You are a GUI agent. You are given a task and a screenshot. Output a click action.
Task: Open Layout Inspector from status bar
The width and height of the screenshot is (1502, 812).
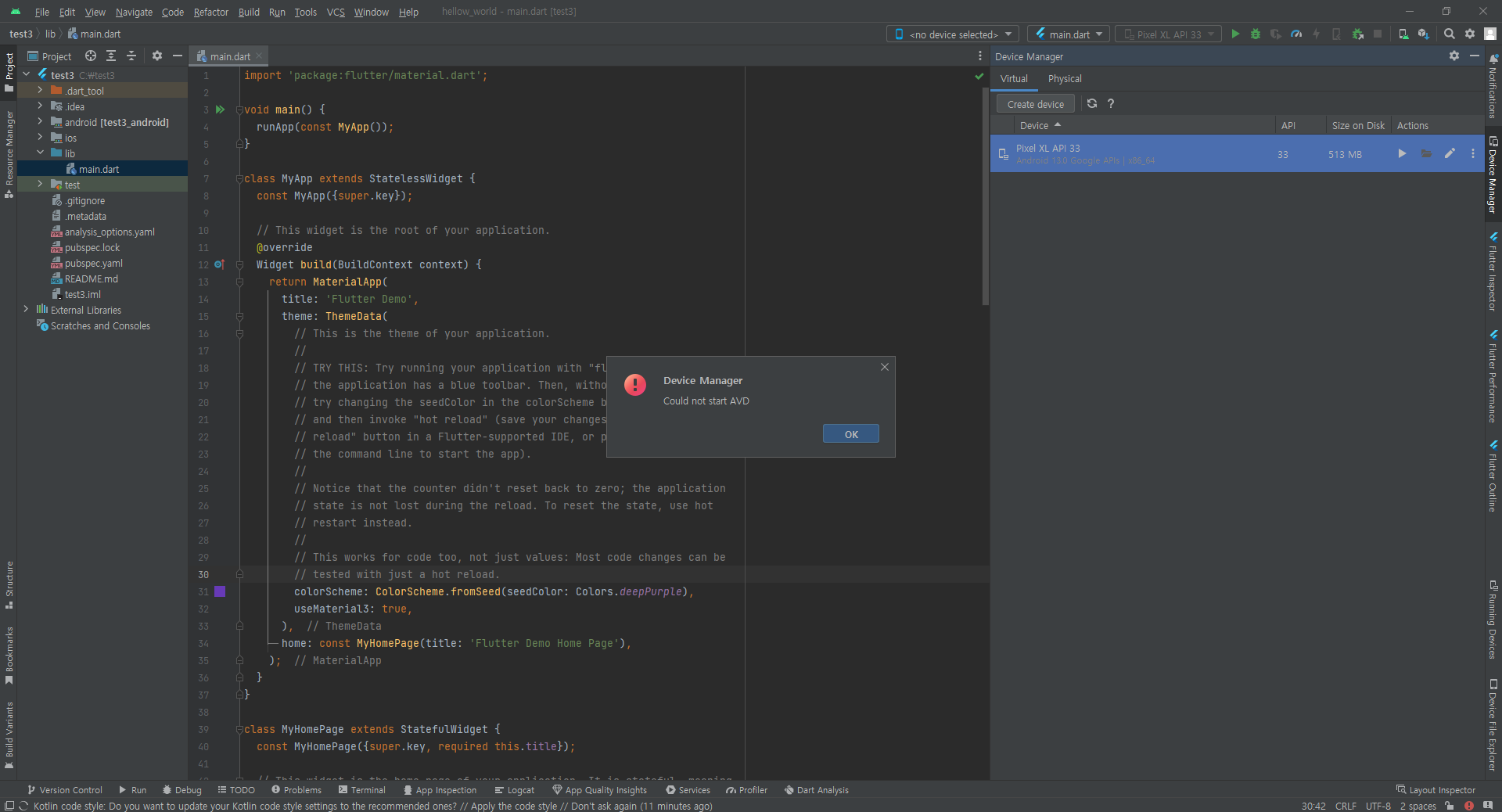click(1436, 790)
